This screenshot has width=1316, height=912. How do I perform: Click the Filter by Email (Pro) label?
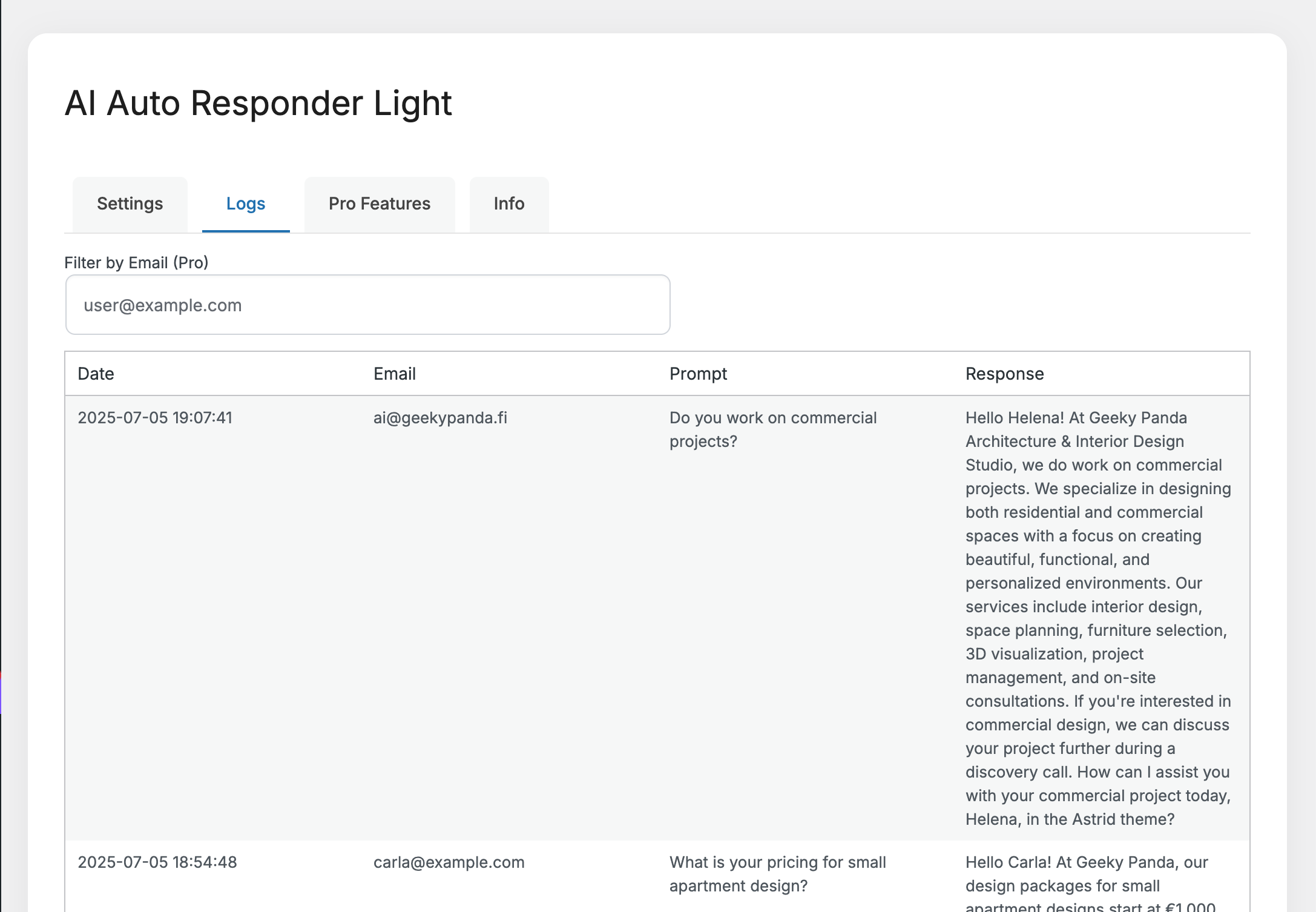pyautogui.click(x=136, y=262)
